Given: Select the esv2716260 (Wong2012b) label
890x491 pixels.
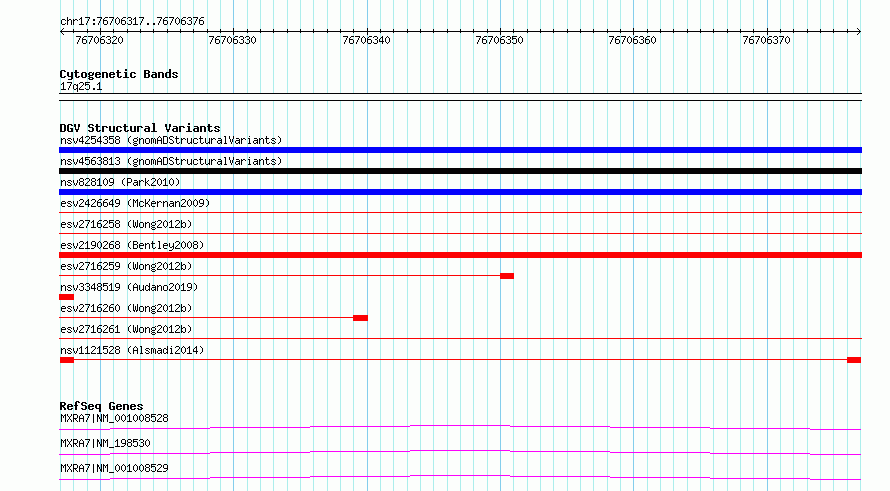Looking at the screenshot, I should click(126, 308).
